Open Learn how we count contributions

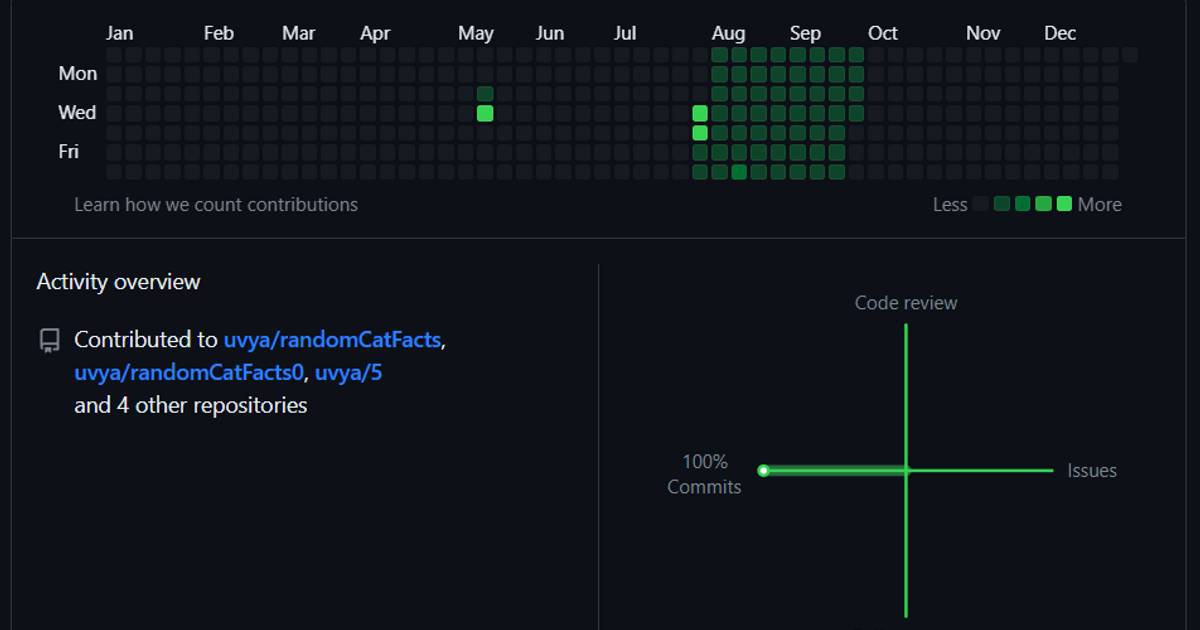(216, 205)
